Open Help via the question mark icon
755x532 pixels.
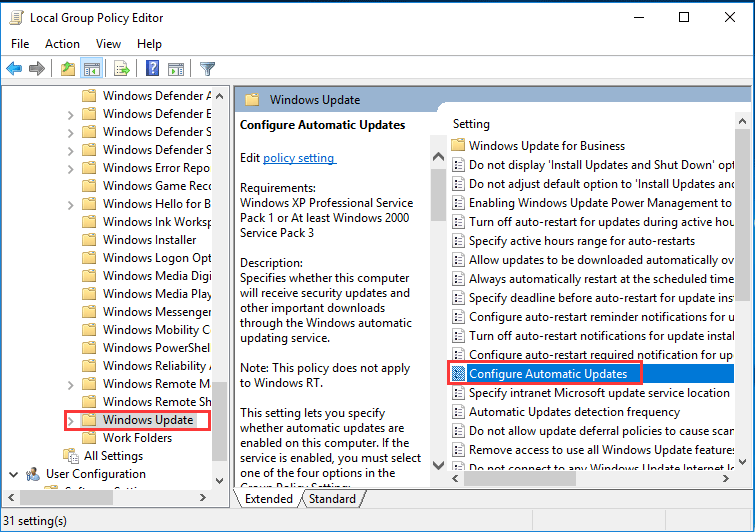point(152,69)
